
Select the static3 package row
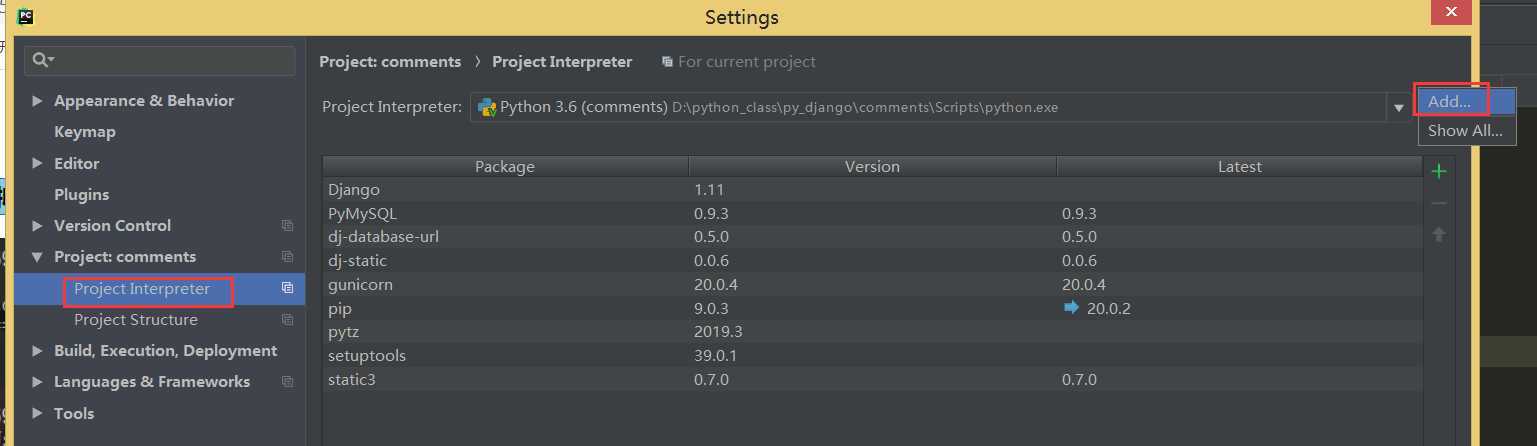(873, 380)
